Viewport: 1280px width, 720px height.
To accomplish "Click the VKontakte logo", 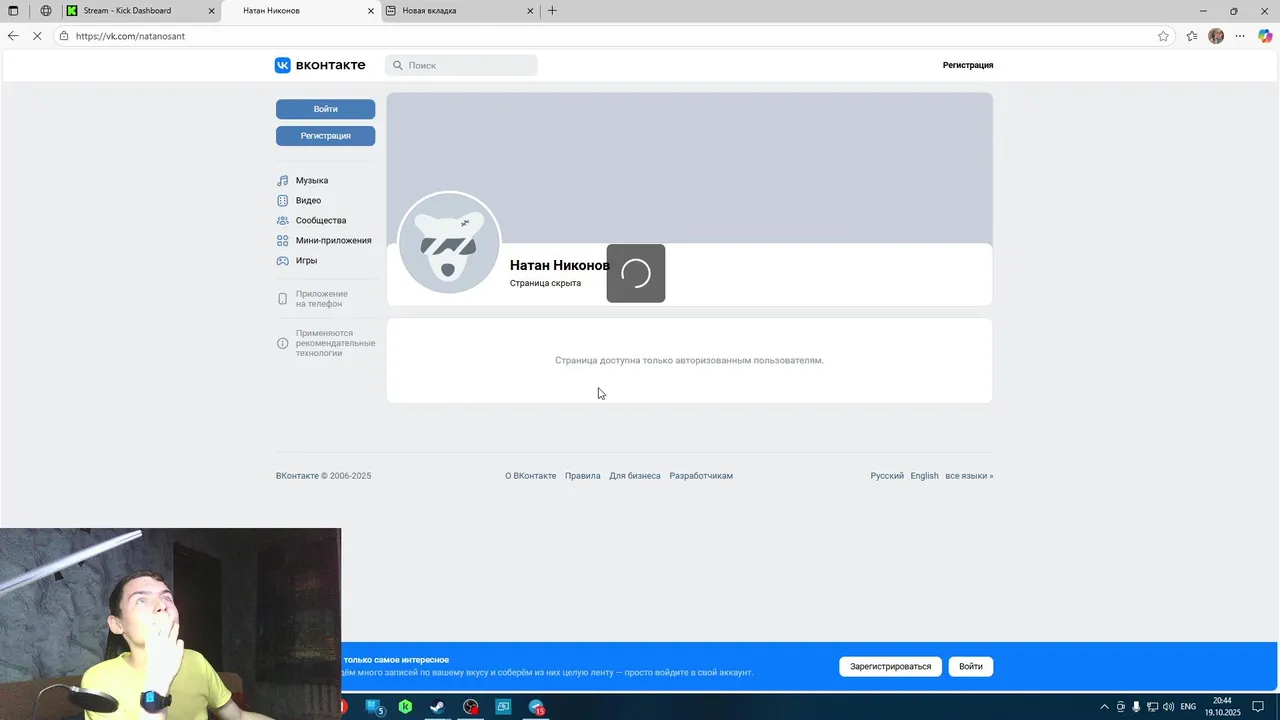I will click(320, 65).
